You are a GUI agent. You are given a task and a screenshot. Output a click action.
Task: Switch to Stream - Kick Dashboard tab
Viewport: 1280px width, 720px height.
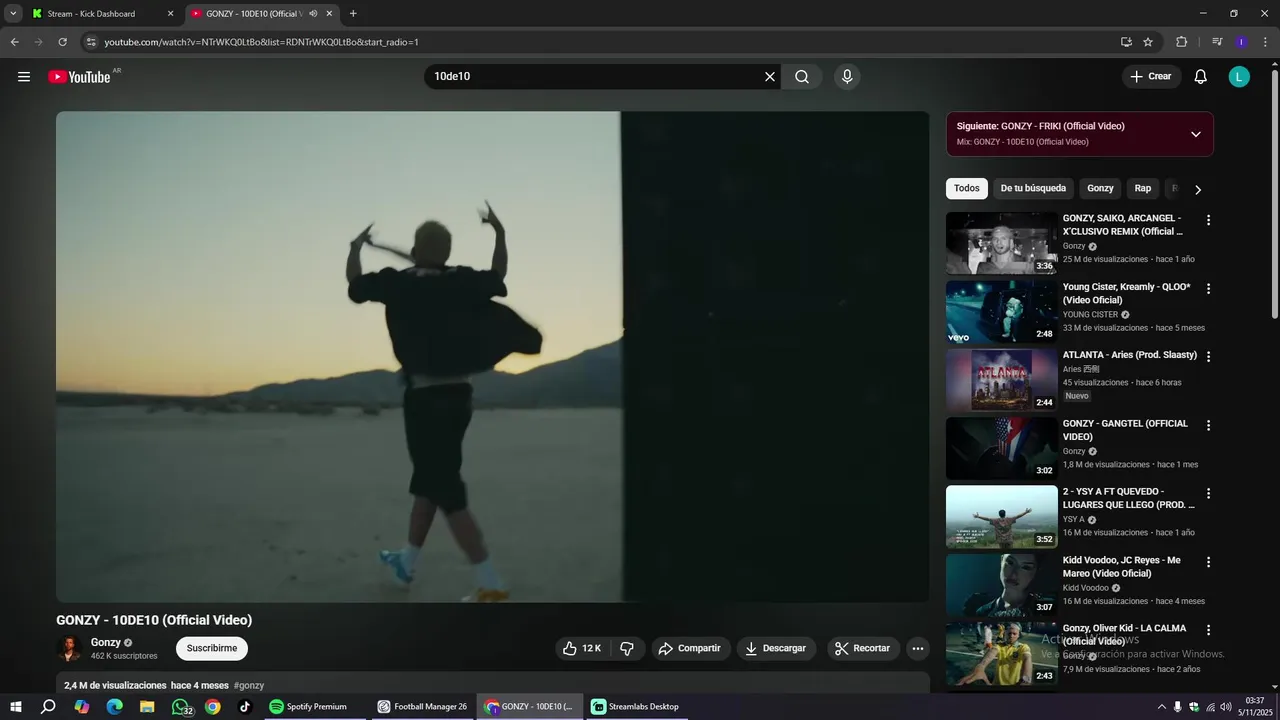[x=102, y=14]
